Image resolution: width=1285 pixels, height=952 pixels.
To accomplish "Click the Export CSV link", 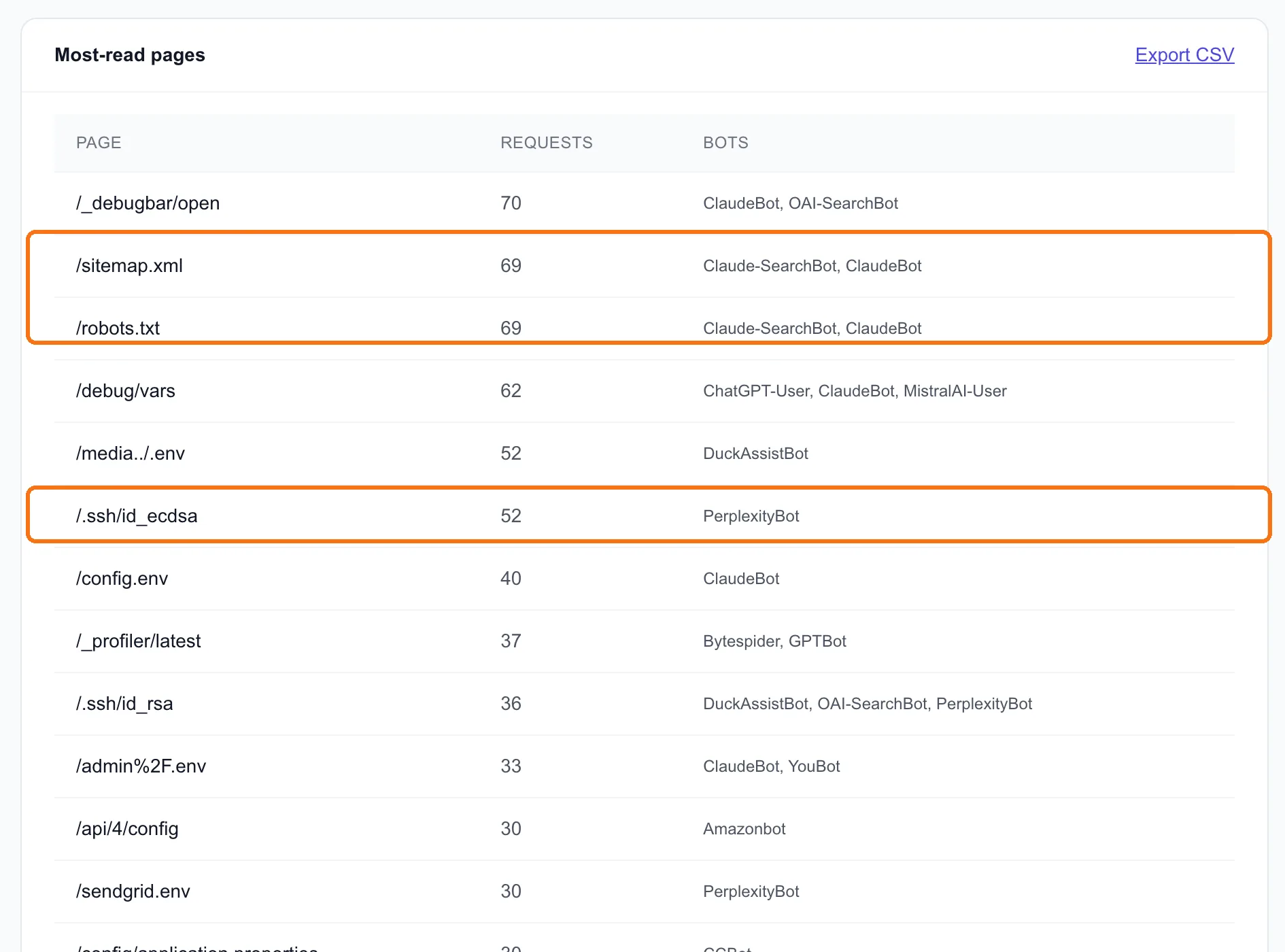I will coord(1184,55).
